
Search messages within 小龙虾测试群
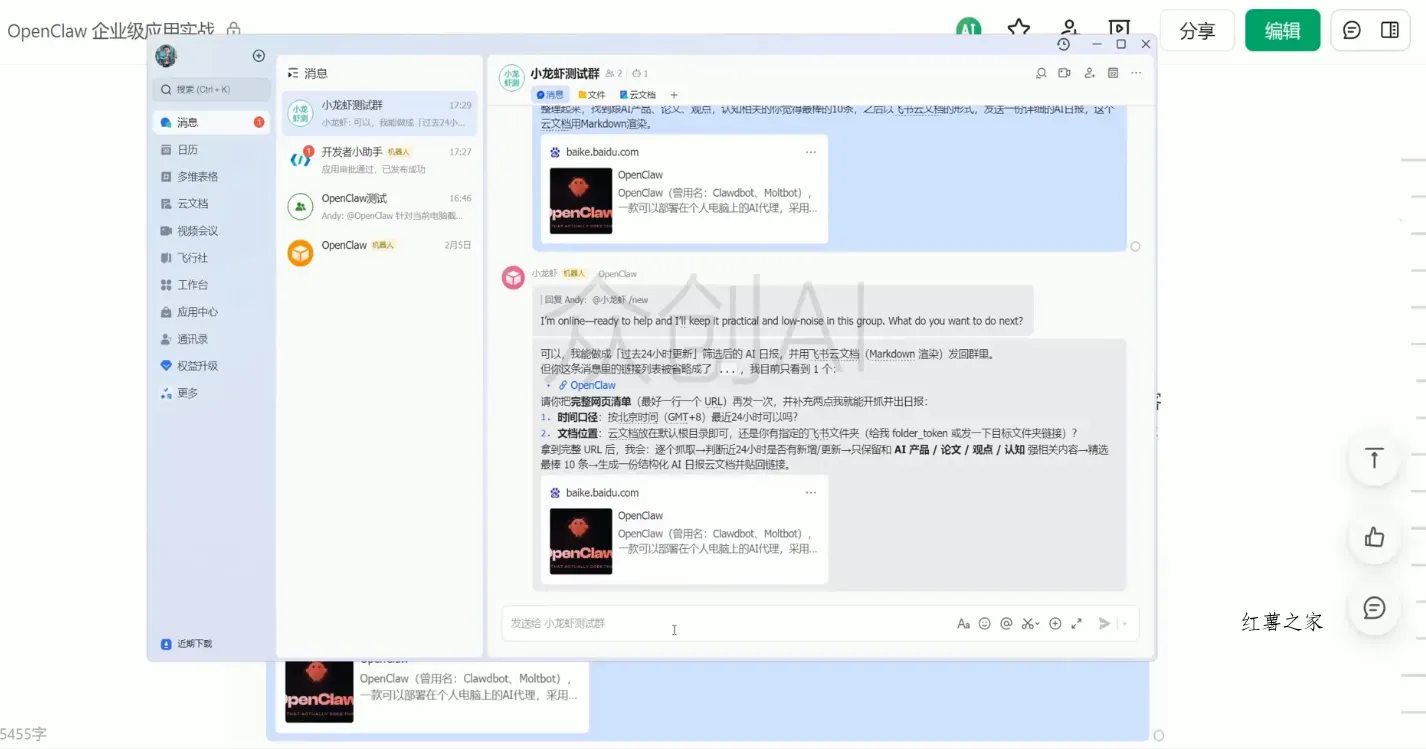click(x=1041, y=73)
